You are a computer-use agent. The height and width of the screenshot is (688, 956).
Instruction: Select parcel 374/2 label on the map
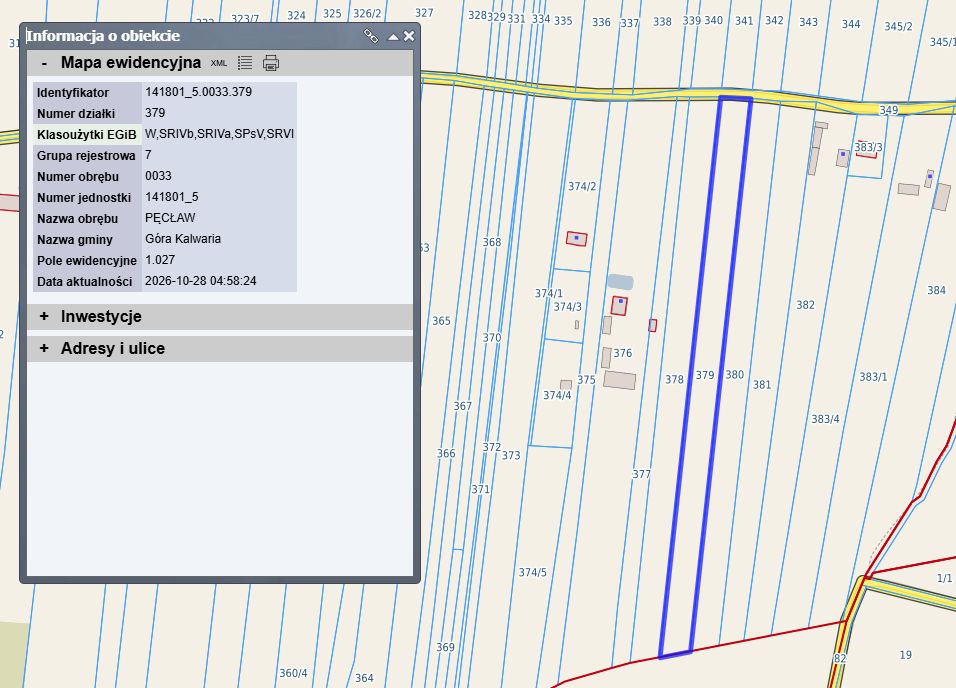[582, 187]
